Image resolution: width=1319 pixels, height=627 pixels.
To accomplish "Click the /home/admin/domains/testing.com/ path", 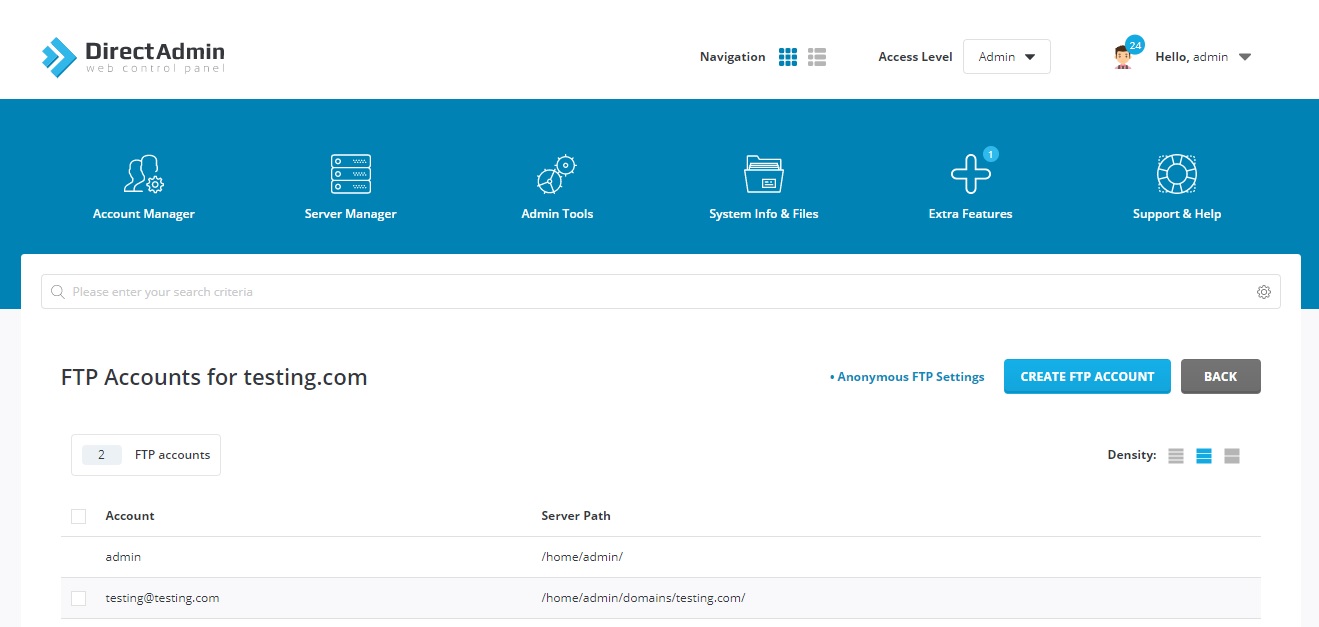I will (x=643, y=598).
